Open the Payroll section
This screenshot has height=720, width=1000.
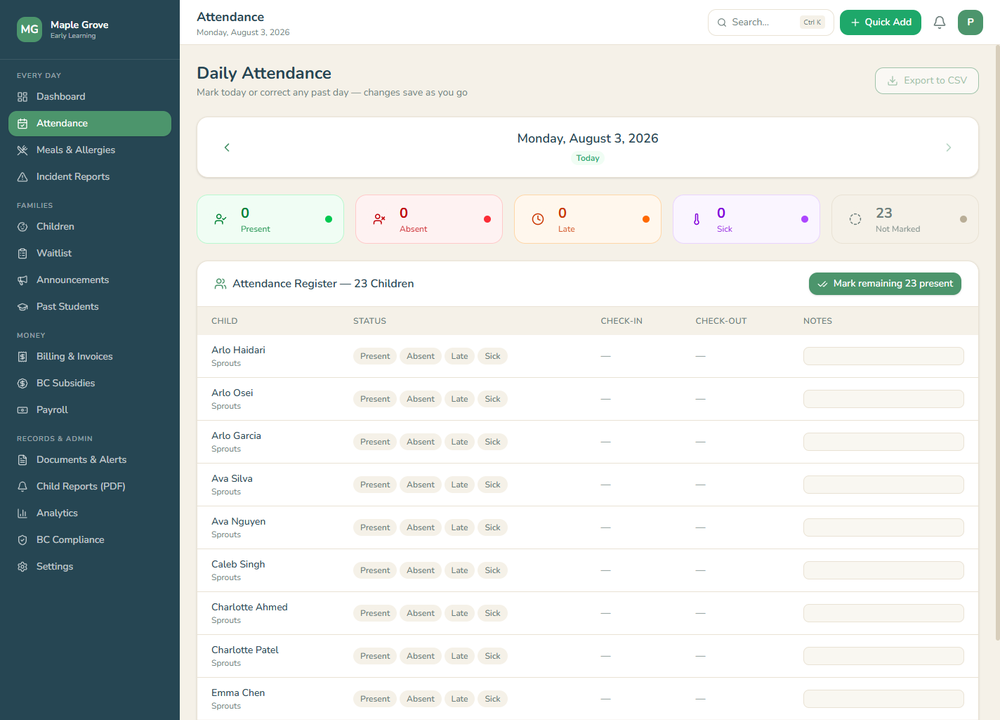[x=89, y=411]
